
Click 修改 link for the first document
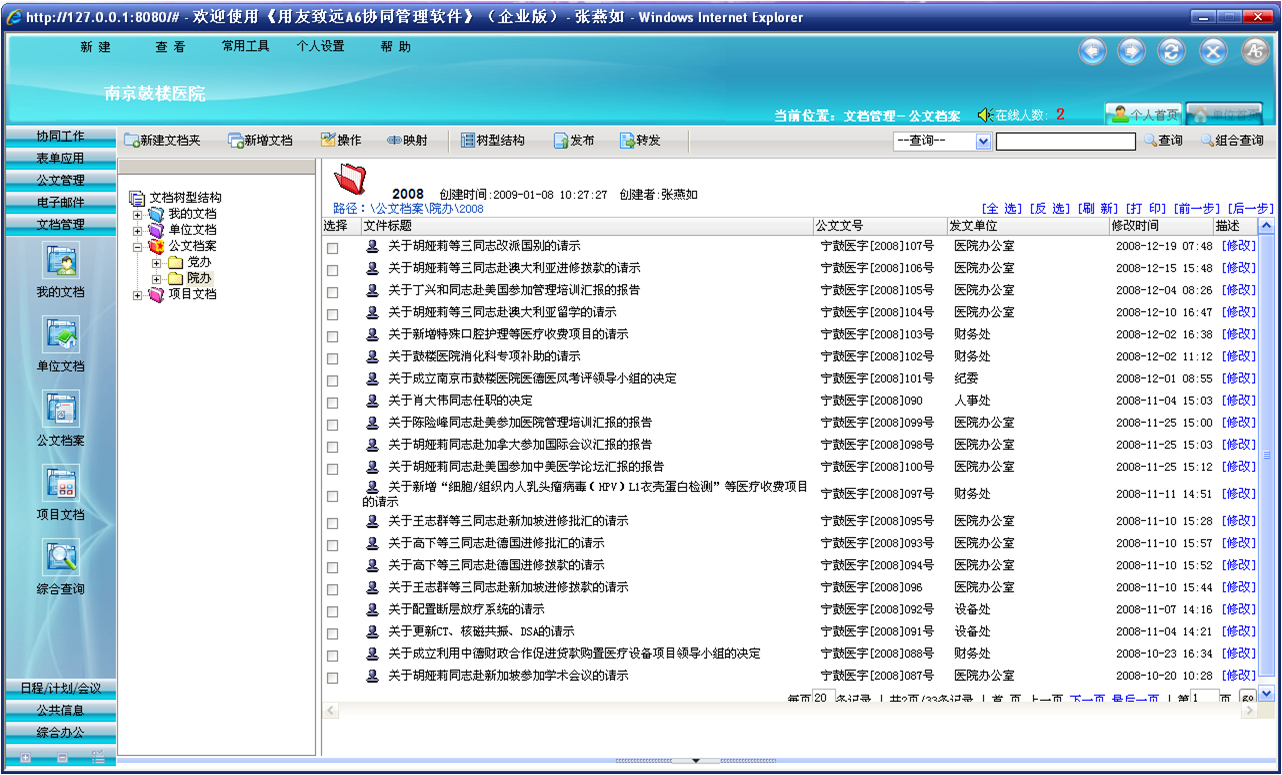1239,246
